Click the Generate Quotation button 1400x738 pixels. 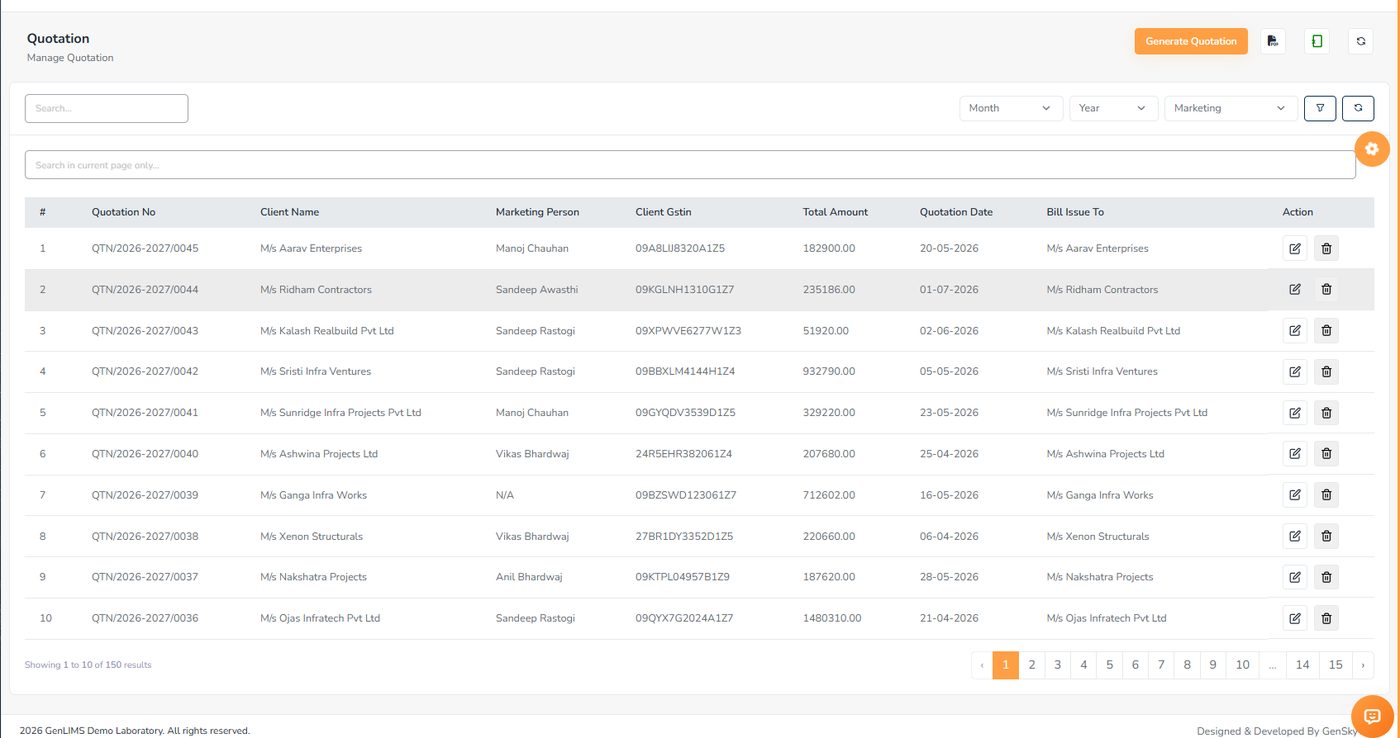(1191, 41)
